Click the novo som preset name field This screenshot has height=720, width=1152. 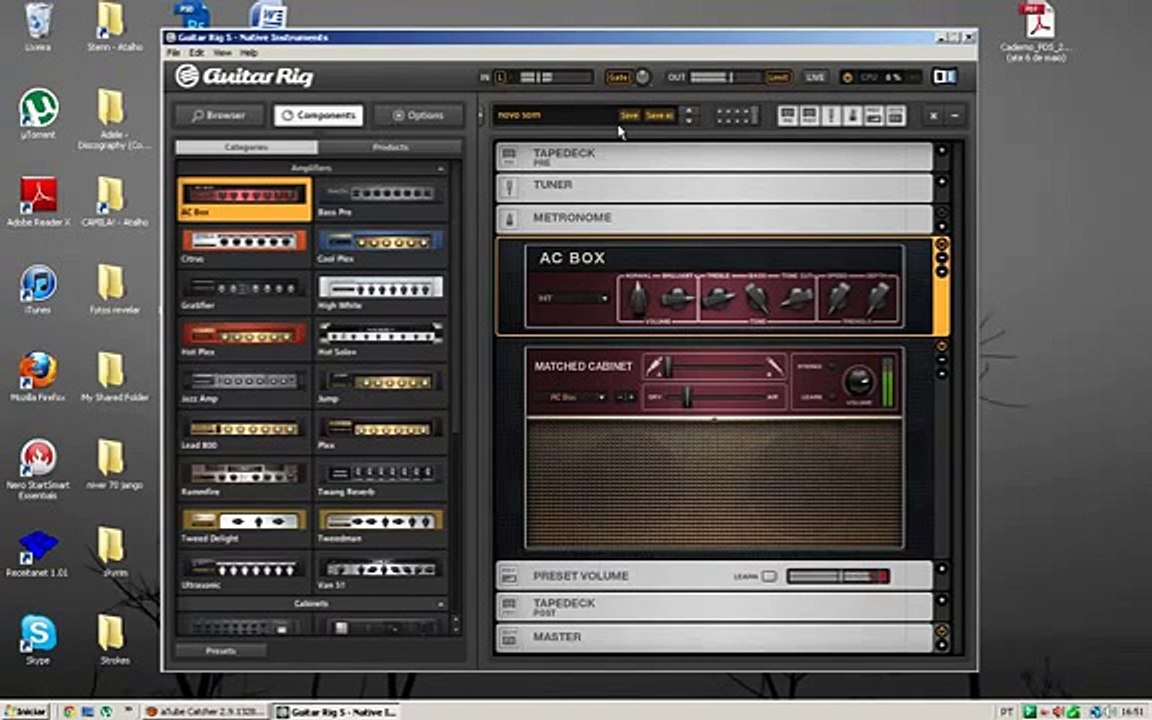coord(555,115)
